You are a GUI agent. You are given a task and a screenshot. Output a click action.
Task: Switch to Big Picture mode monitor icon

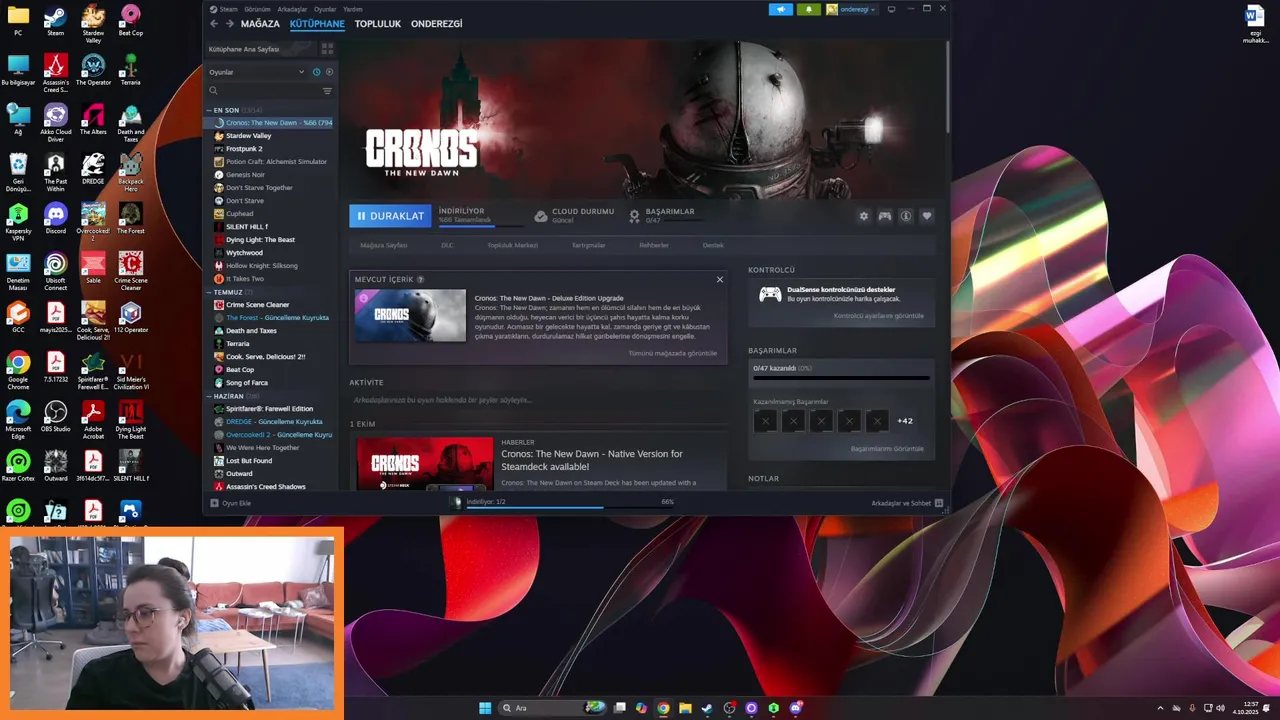[x=892, y=9]
